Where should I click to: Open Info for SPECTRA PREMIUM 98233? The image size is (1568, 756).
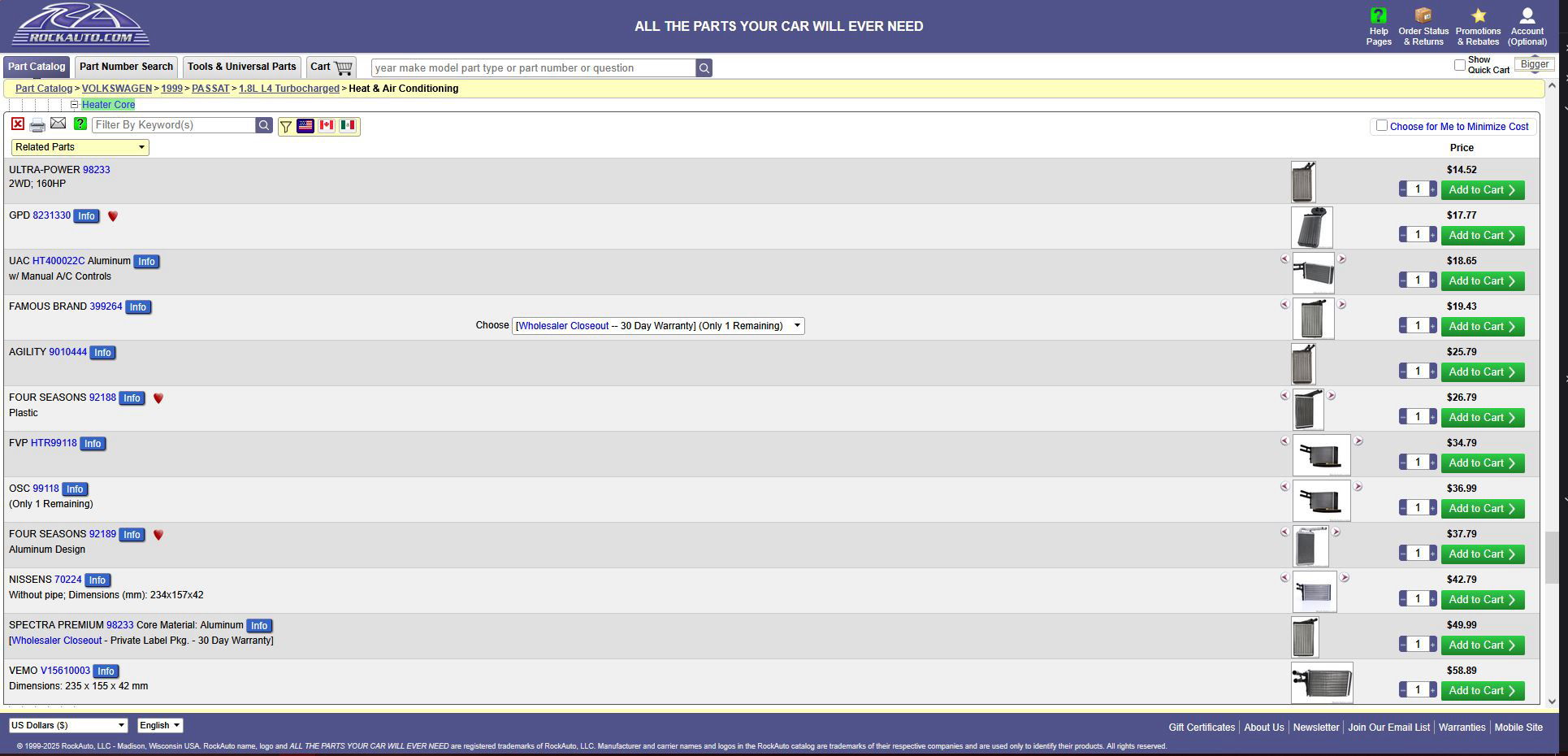(259, 626)
